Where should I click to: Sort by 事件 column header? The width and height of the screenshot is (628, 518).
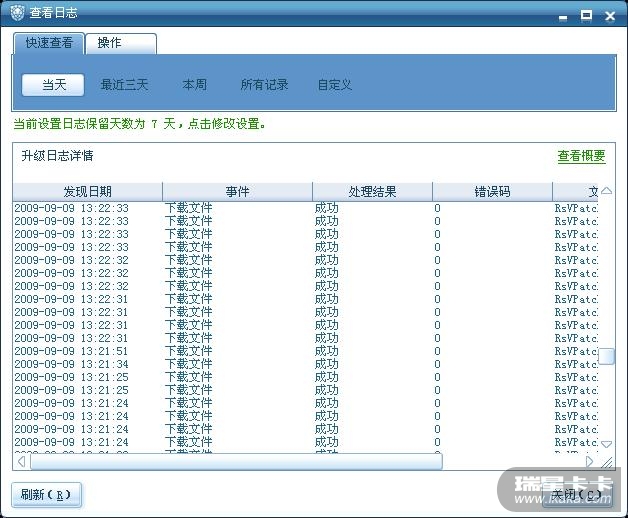tap(237, 191)
